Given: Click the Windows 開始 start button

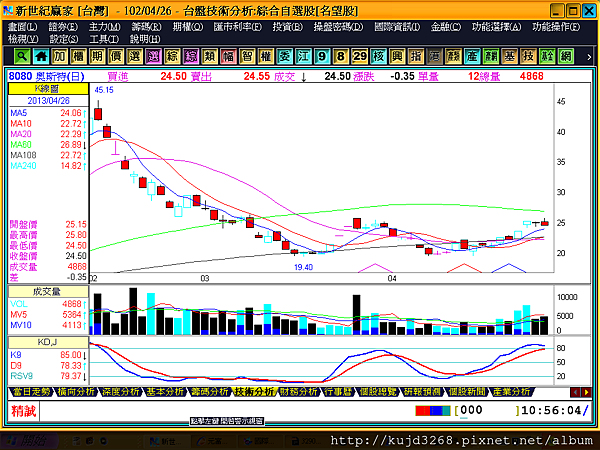Looking at the screenshot, I should (30, 441).
